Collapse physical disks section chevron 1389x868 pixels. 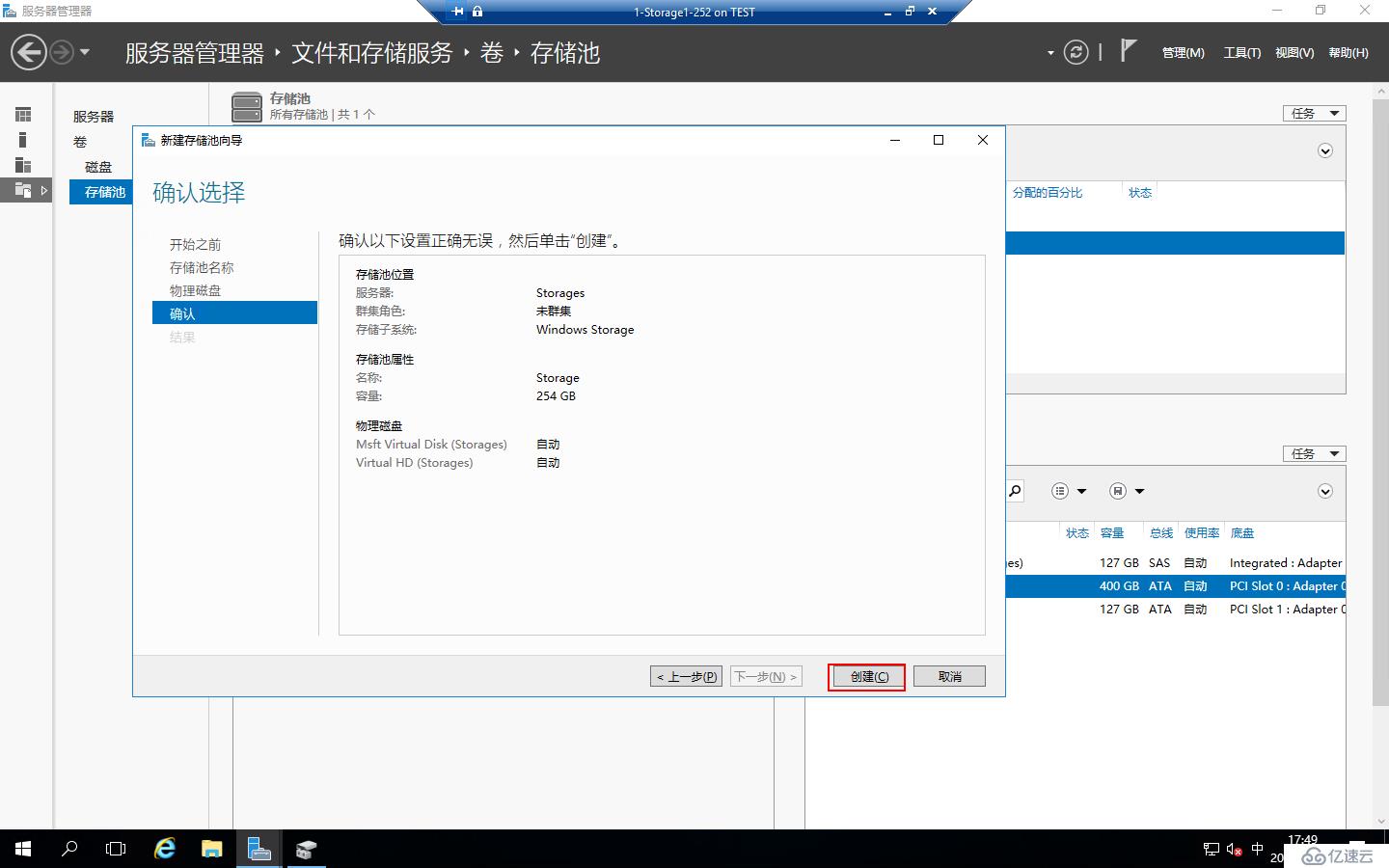pos(1325,492)
